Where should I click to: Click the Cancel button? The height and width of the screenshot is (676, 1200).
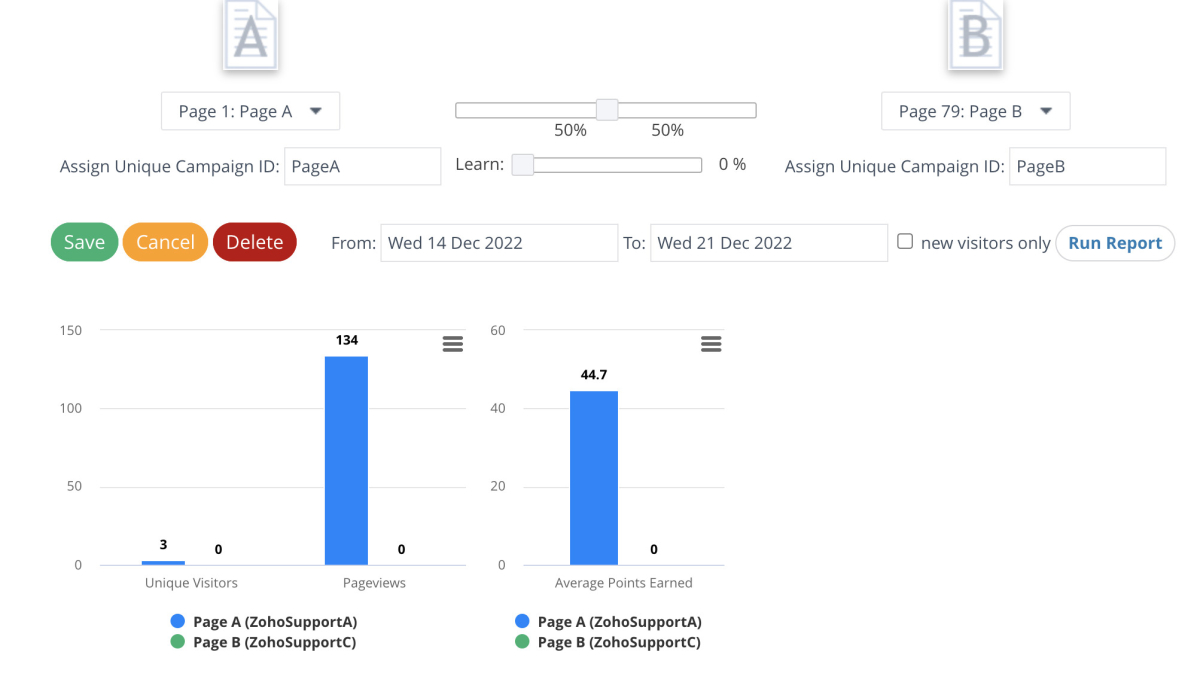point(165,241)
